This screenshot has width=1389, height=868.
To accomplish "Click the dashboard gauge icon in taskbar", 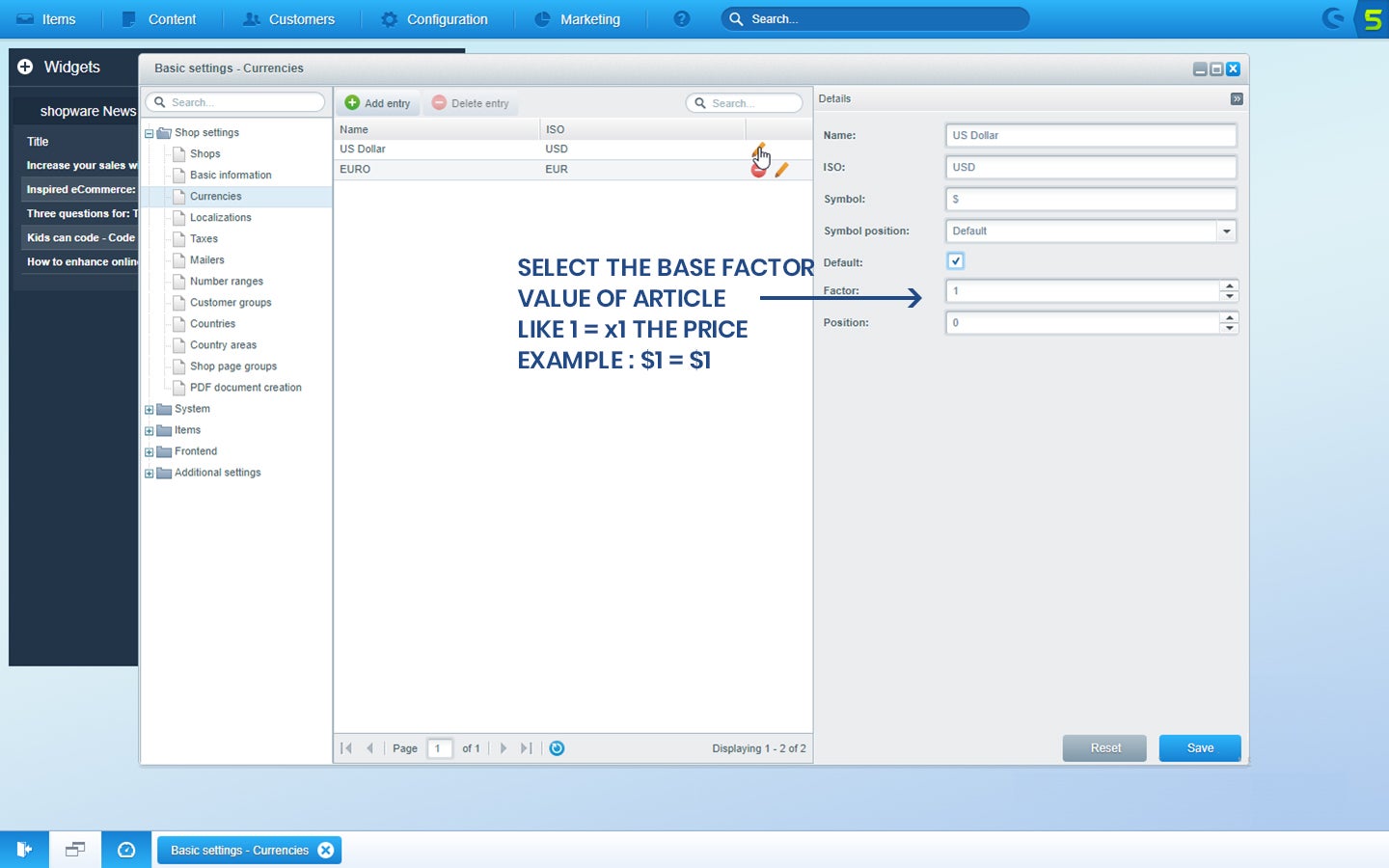I will click(126, 850).
